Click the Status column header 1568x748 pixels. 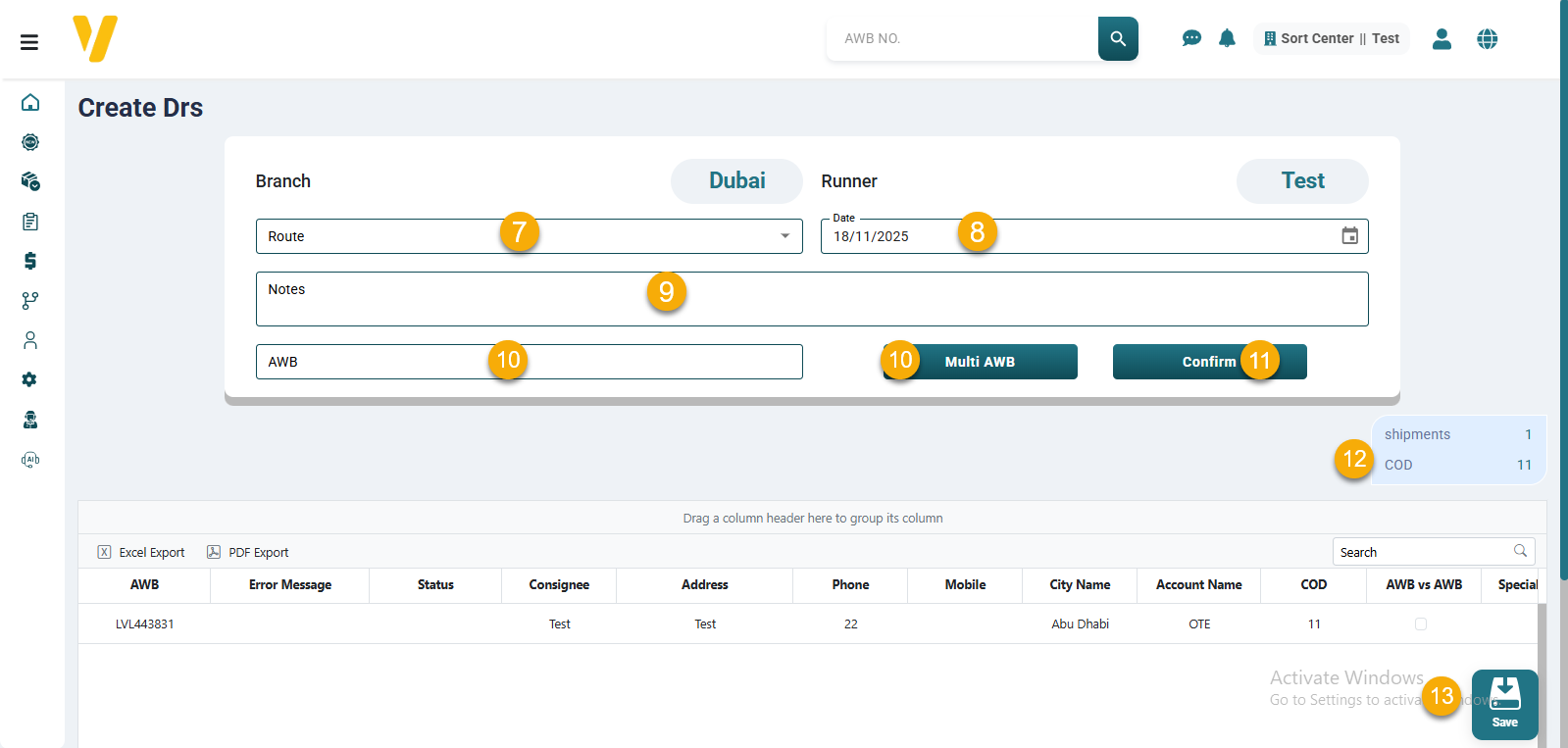pyautogui.click(x=435, y=585)
